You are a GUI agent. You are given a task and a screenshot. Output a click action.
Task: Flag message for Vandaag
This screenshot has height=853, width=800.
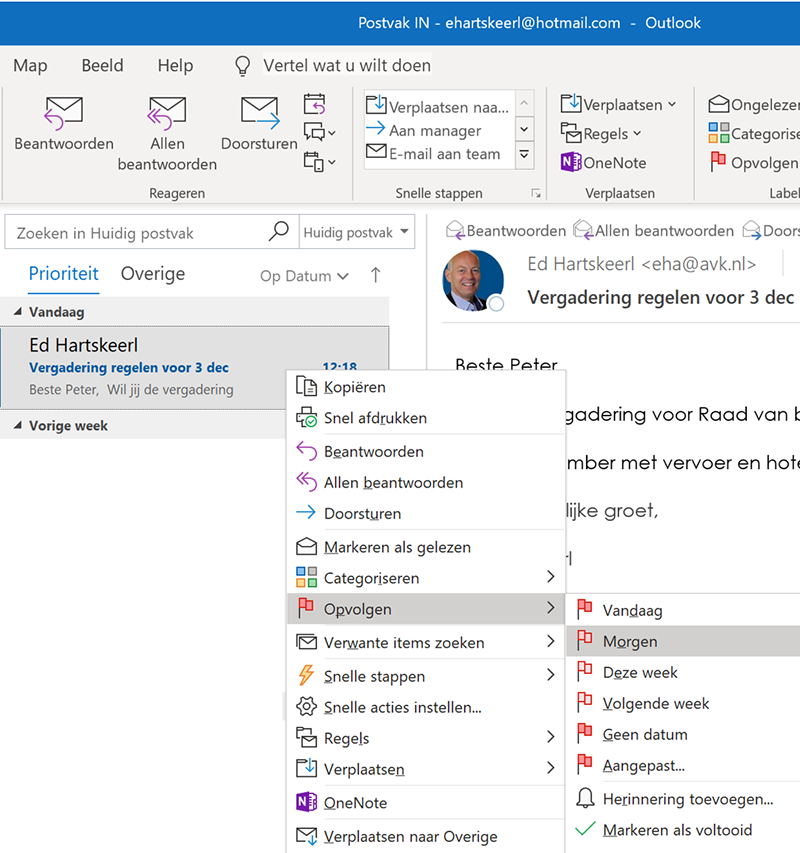coord(684,610)
